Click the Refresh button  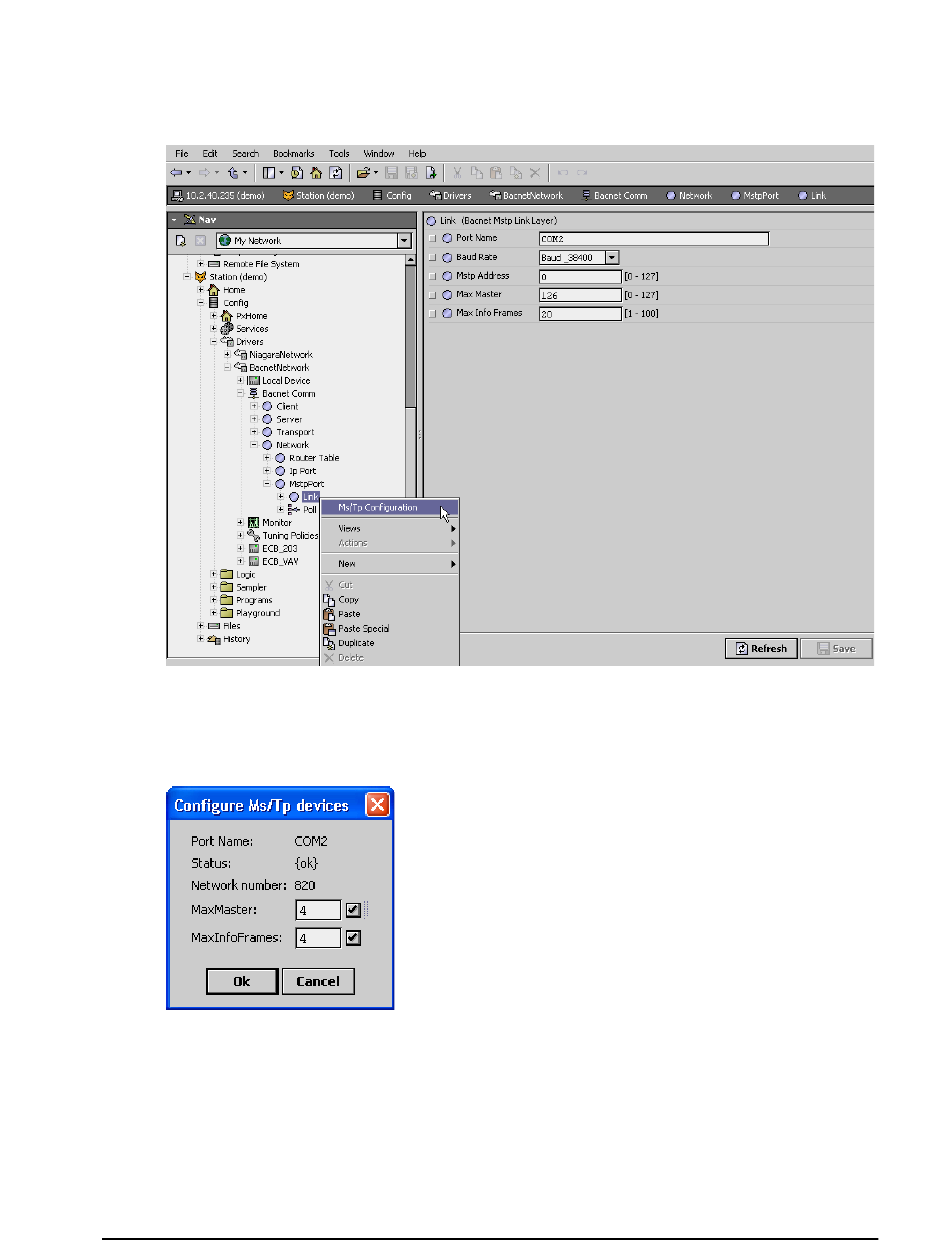tap(761, 649)
